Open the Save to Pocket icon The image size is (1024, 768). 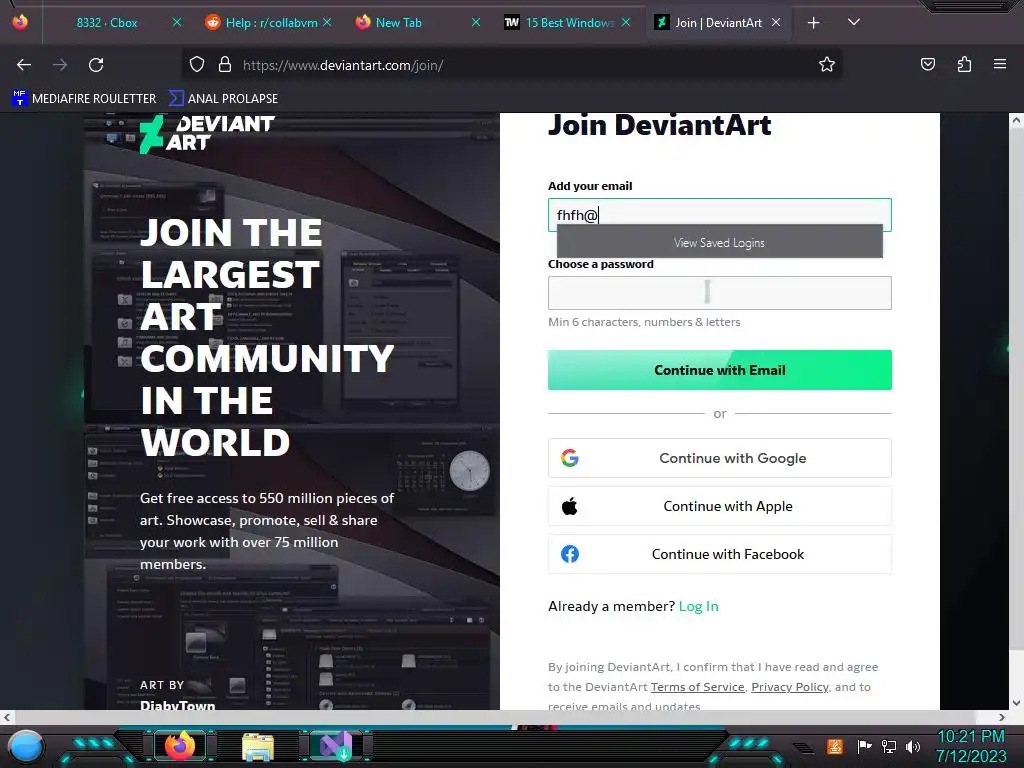point(927,65)
